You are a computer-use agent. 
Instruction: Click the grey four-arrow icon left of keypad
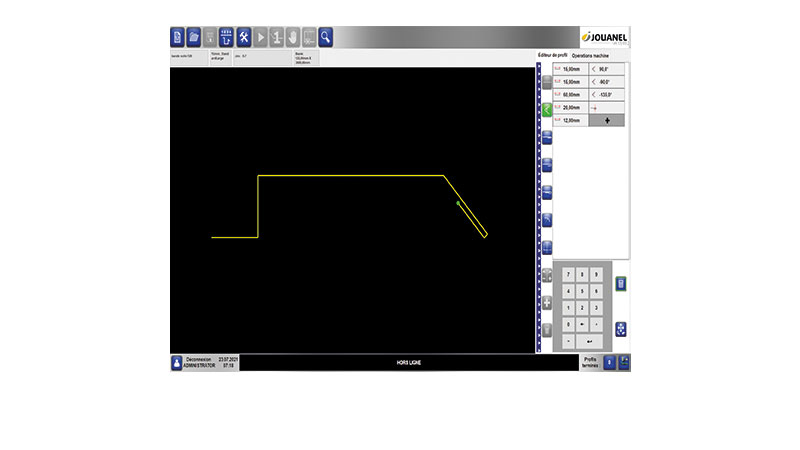(x=546, y=276)
